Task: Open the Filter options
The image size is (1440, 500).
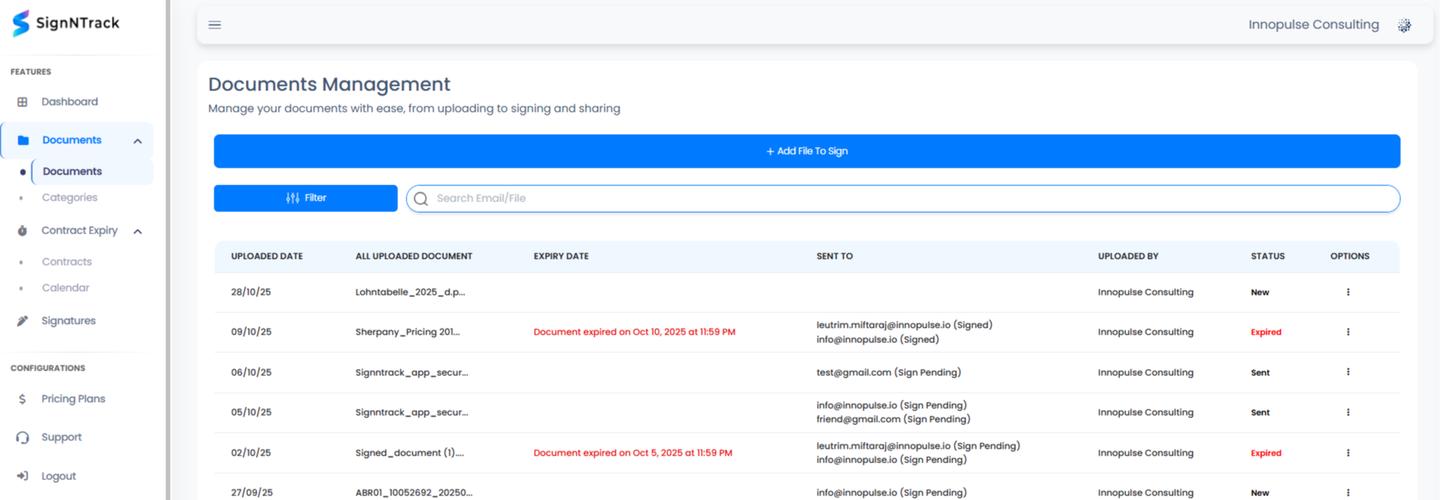Action: point(305,198)
